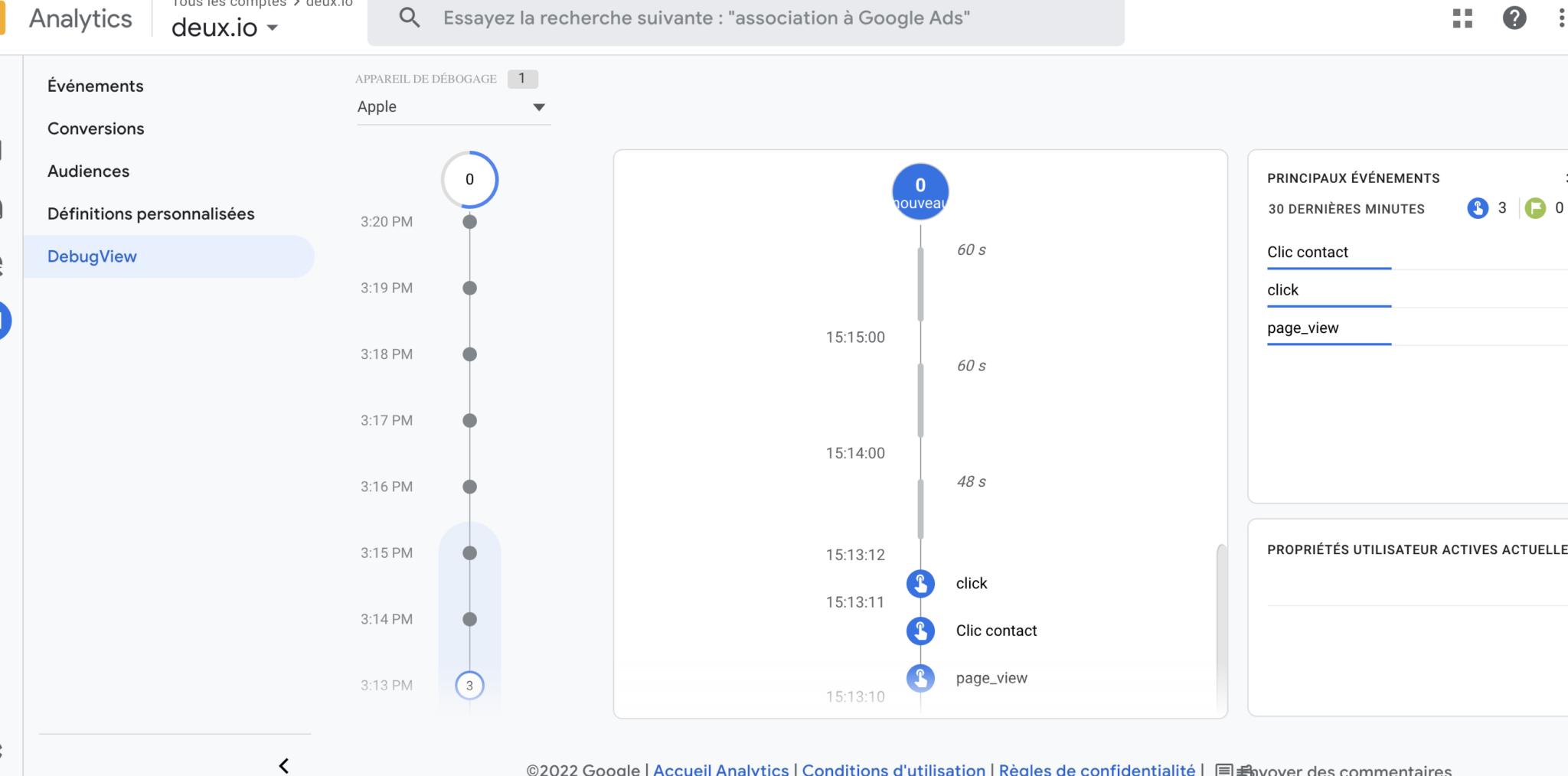Screen dimensions: 1568x776
Task: Click the debug device count badge 1
Action: [522, 79]
